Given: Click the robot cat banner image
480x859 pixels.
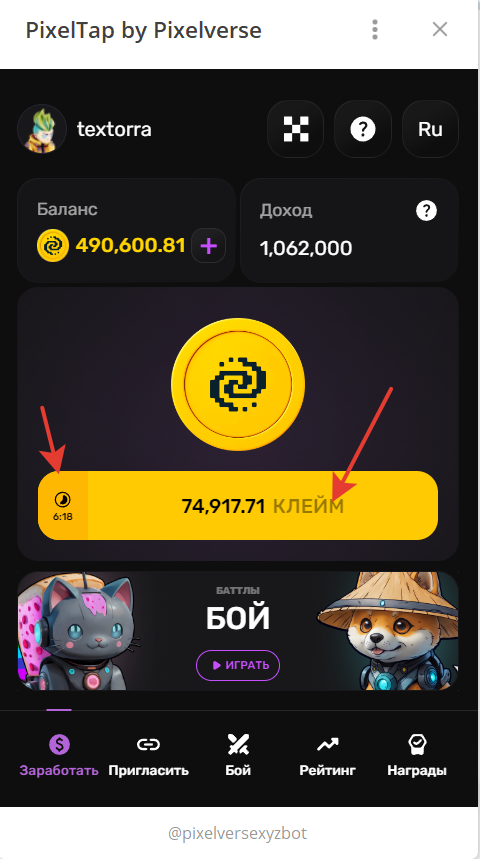Looking at the screenshot, I should click(77, 631).
